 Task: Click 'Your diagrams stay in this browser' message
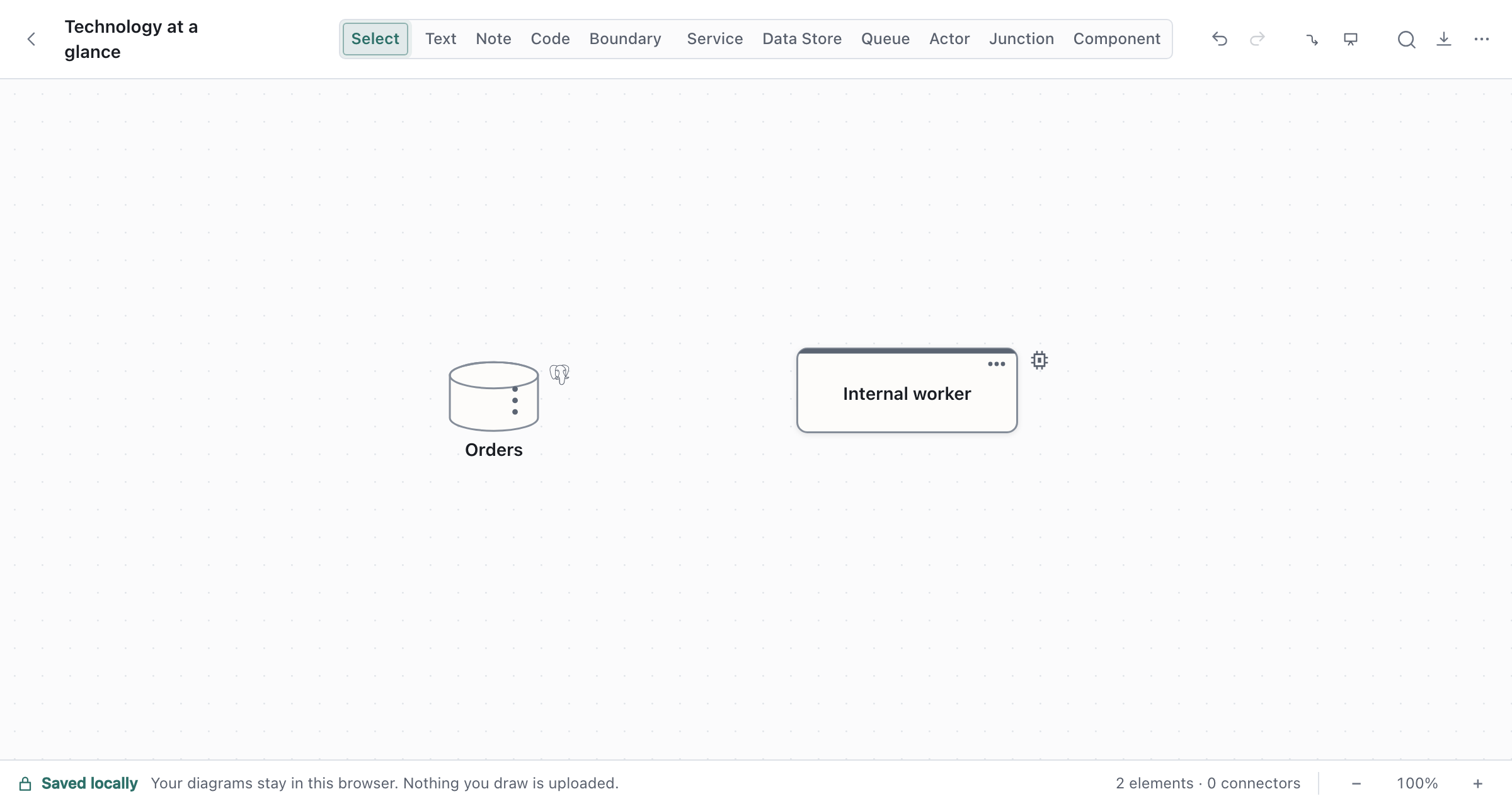(385, 783)
